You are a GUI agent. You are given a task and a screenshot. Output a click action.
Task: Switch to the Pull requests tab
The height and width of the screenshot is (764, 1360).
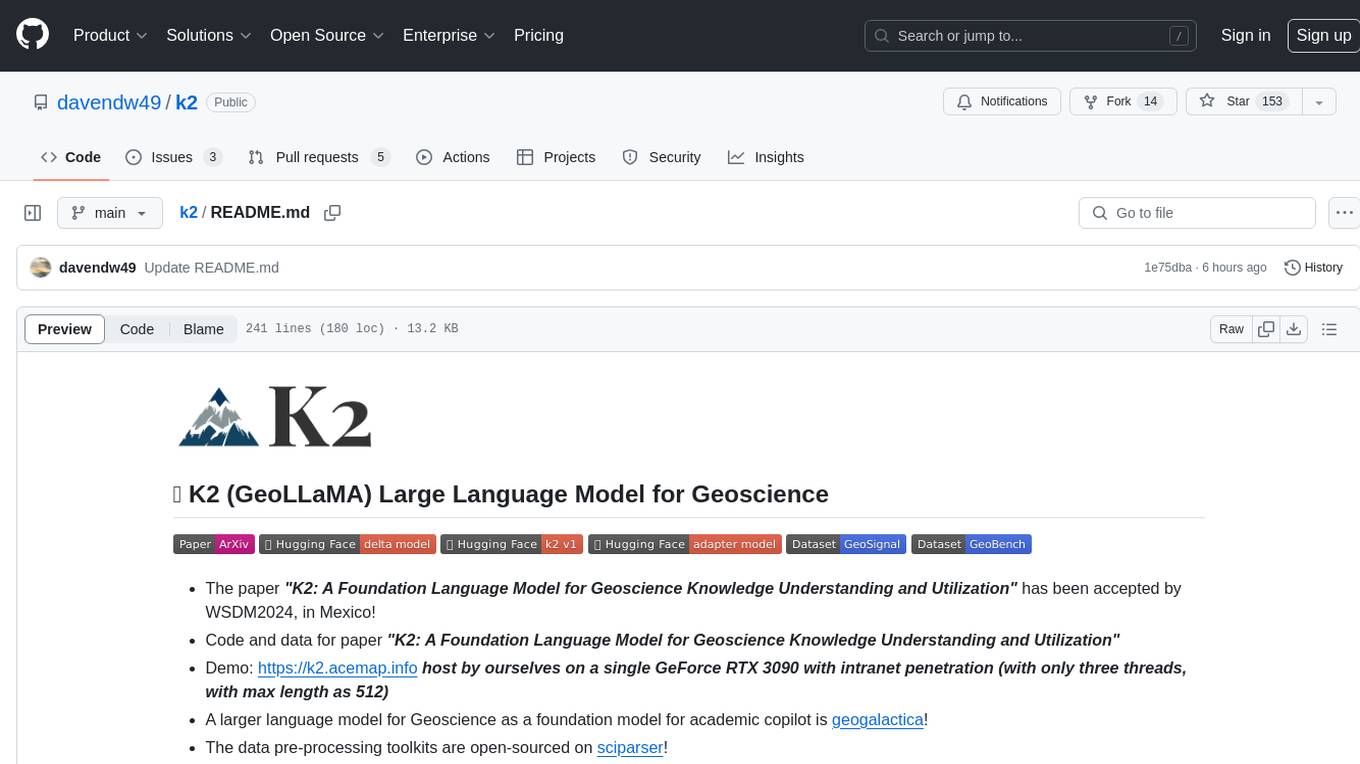pos(318,157)
